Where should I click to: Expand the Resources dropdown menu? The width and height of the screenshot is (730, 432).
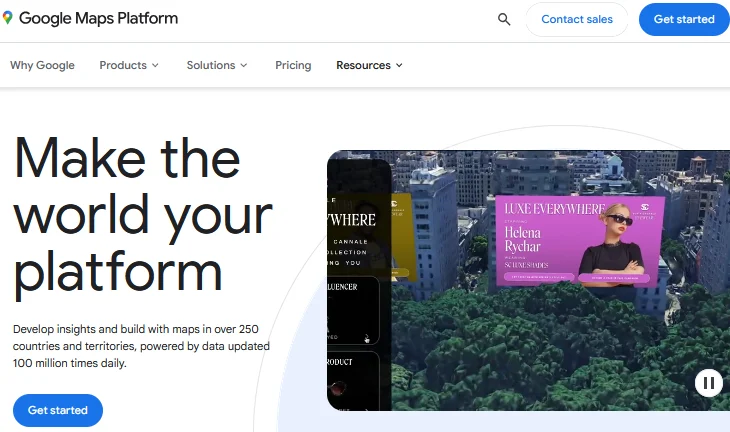click(369, 65)
